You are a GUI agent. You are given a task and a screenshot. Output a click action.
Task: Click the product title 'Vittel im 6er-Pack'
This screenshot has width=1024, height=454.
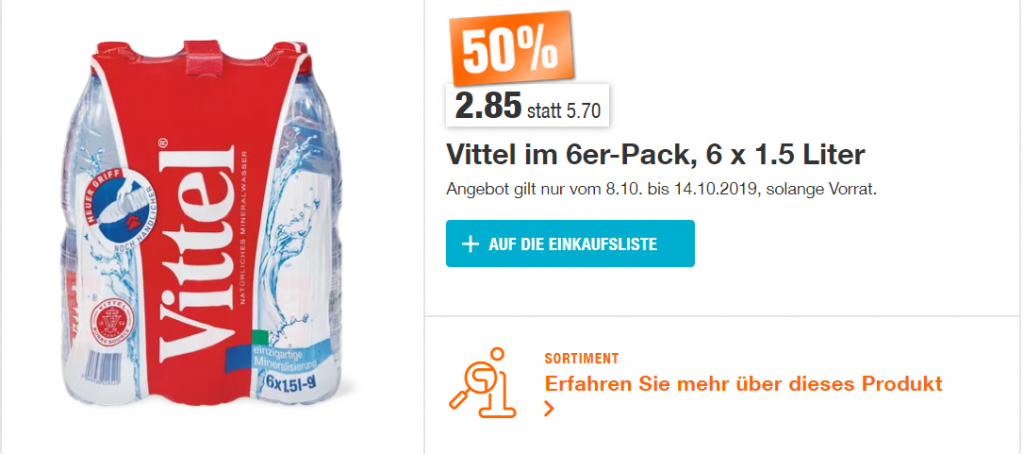pyautogui.click(x=655, y=154)
